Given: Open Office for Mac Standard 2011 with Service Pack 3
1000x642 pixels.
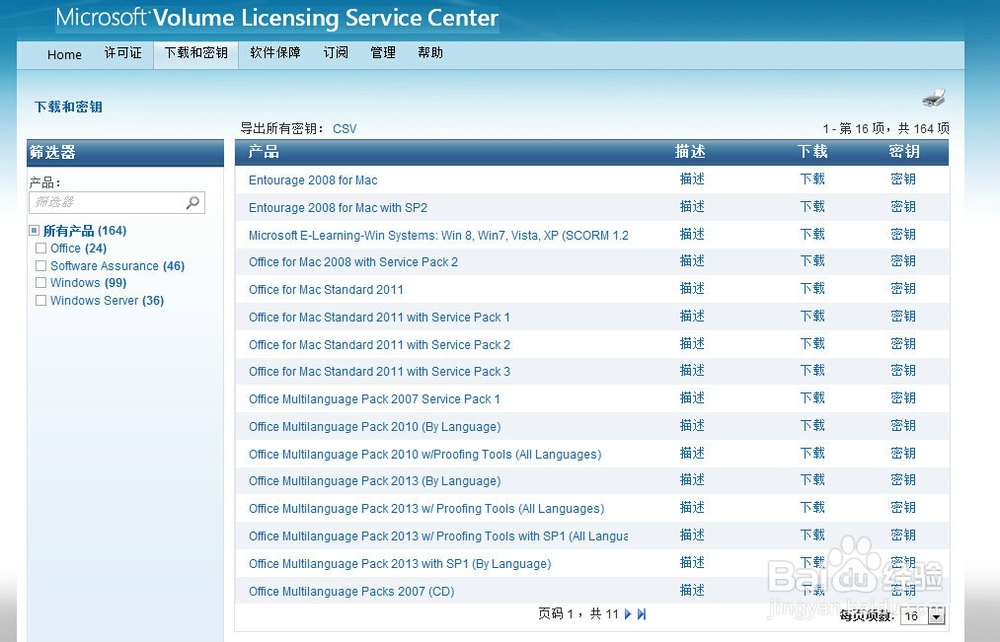Looking at the screenshot, I should point(379,371).
